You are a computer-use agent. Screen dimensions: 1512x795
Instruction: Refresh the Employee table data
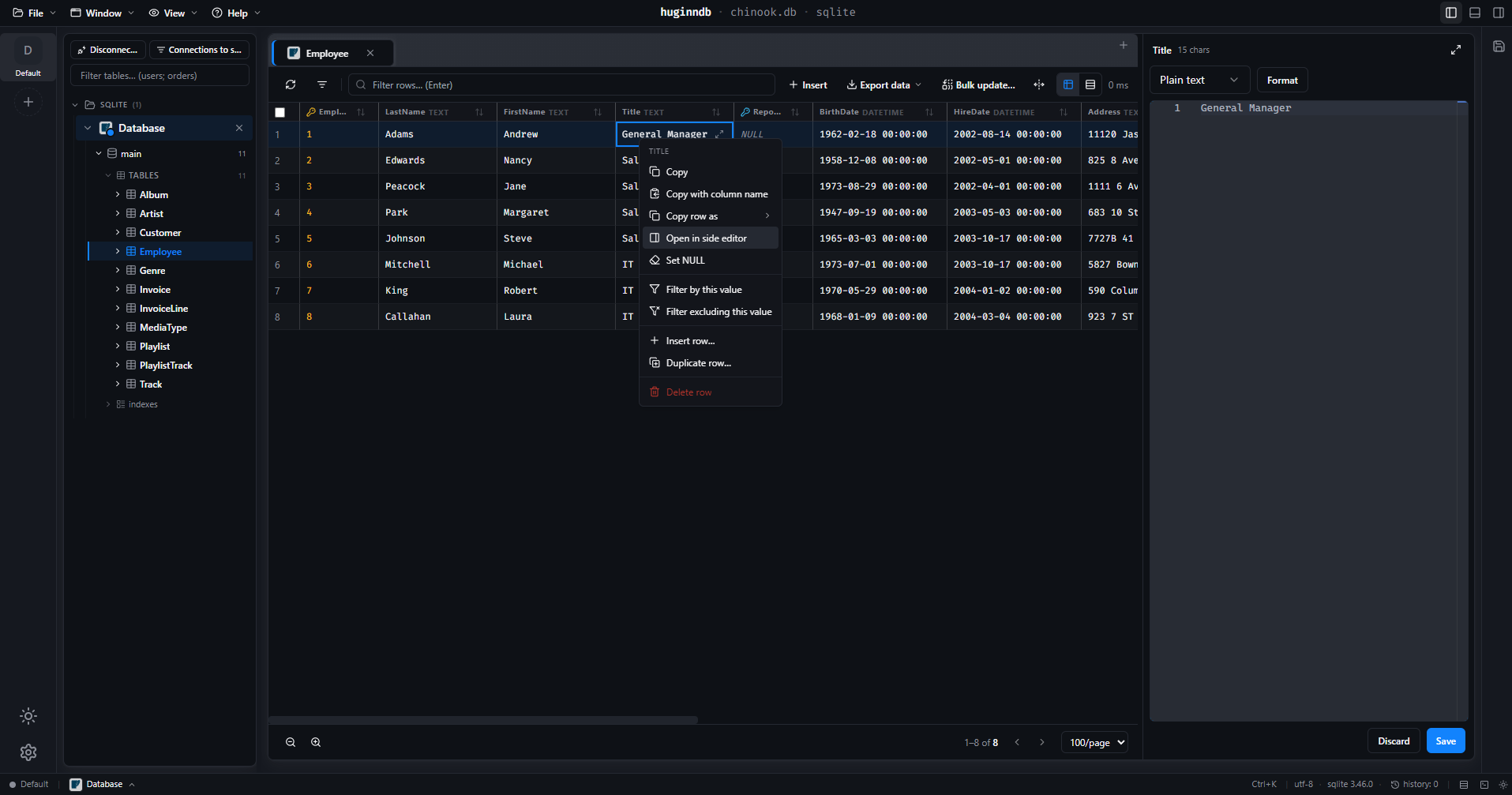(291, 84)
